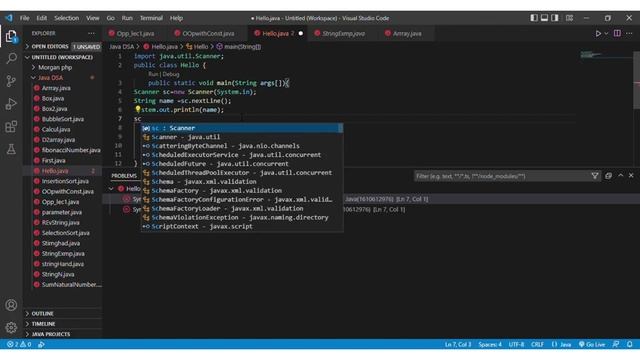The height and width of the screenshot is (360, 640).
Task: Open editor More Actions ellipsis
Action: coord(629,33)
